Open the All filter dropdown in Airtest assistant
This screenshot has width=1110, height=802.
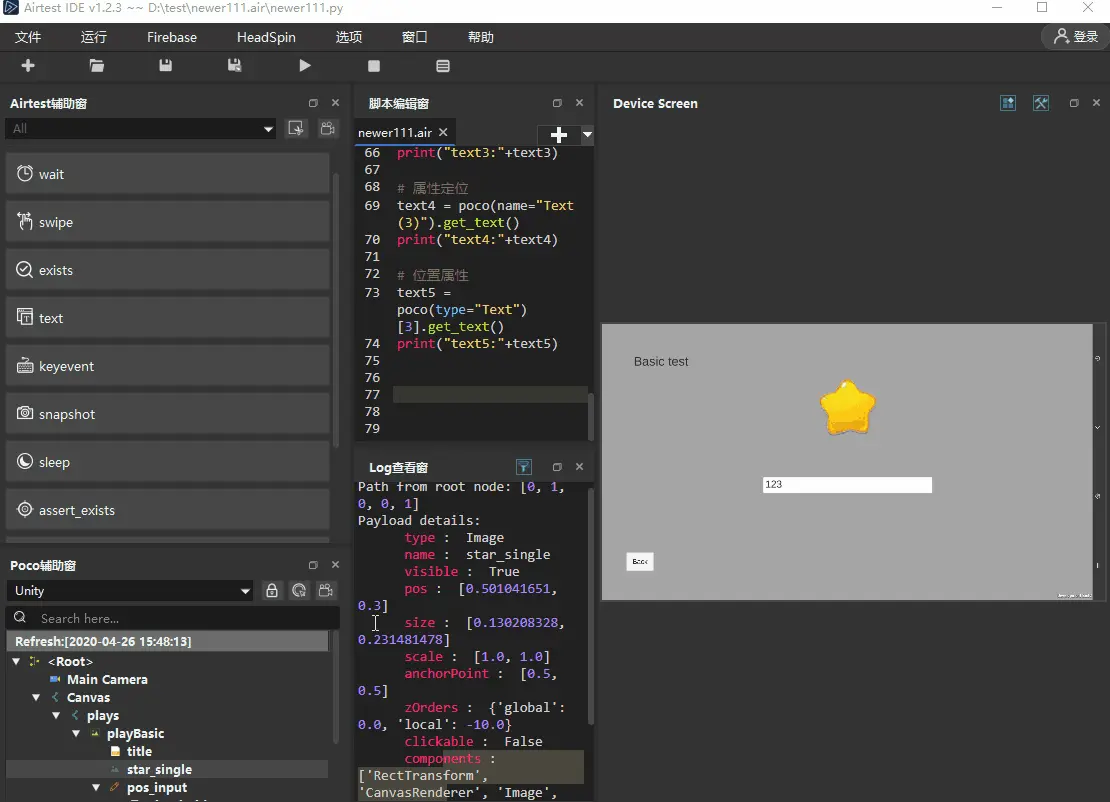(x=141, y=129)
